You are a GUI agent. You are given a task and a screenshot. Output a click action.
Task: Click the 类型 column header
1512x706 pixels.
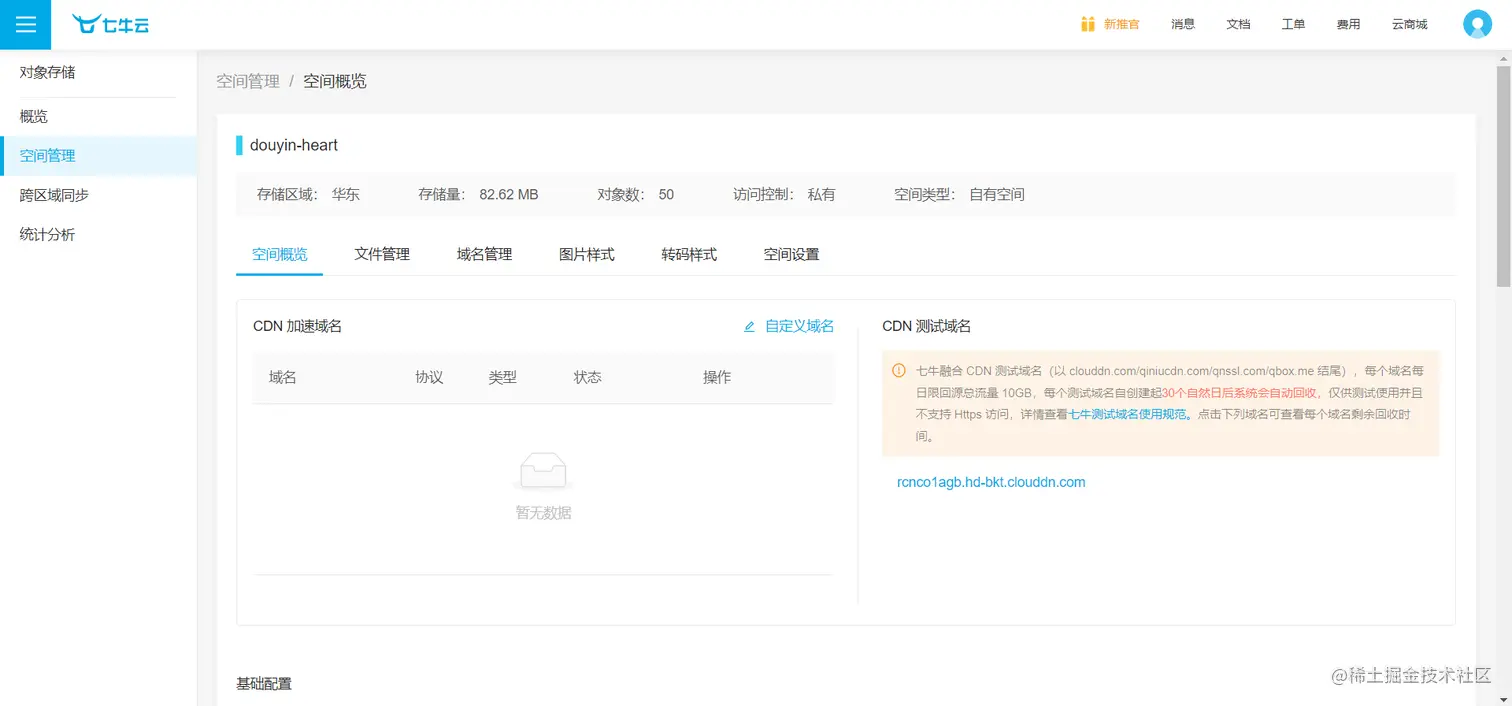pyautogui.click(x=503, y=377)
